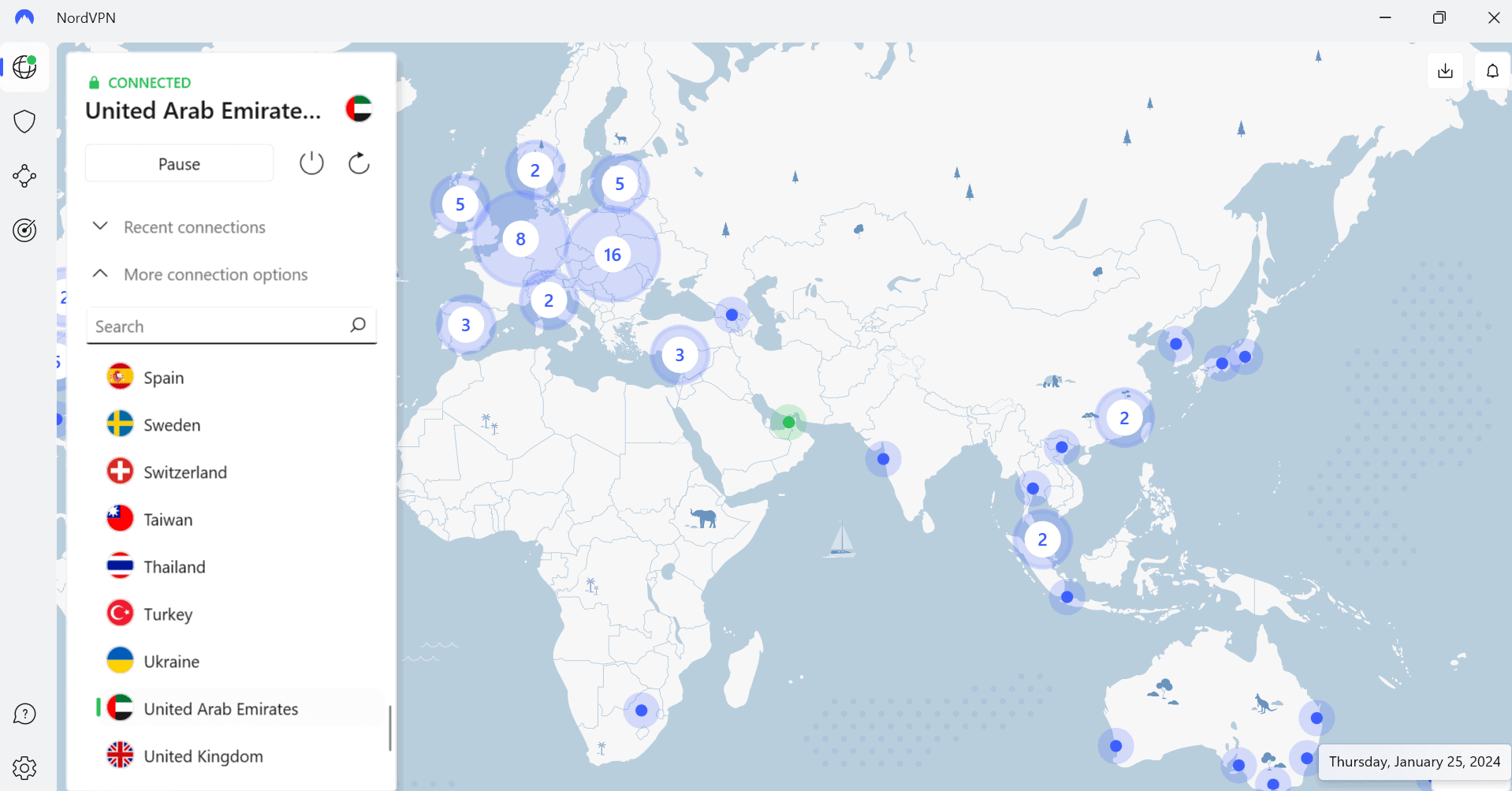Open notifications bell icon

coord(1492,71)
